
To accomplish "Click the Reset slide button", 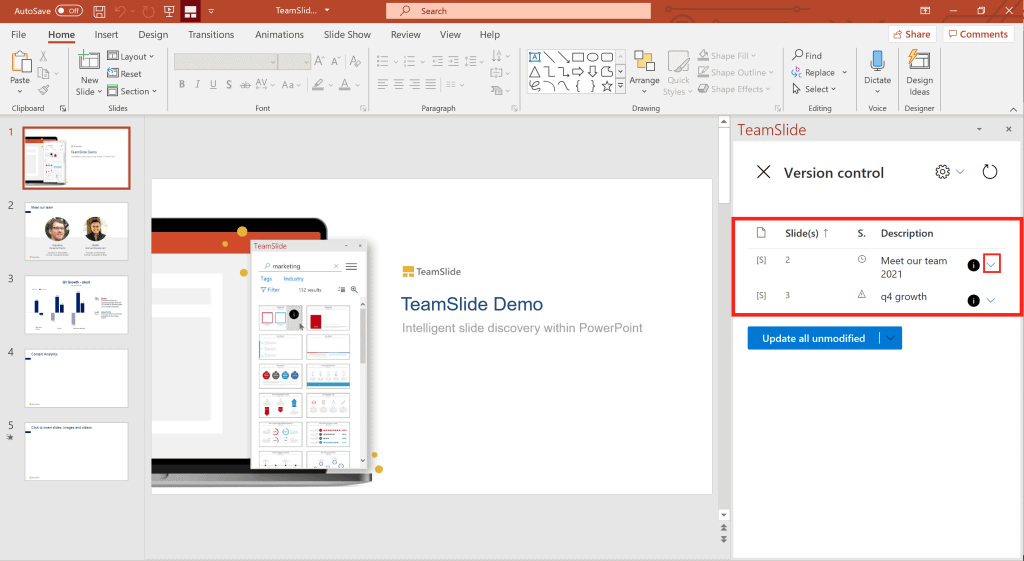I will (124, 74).
